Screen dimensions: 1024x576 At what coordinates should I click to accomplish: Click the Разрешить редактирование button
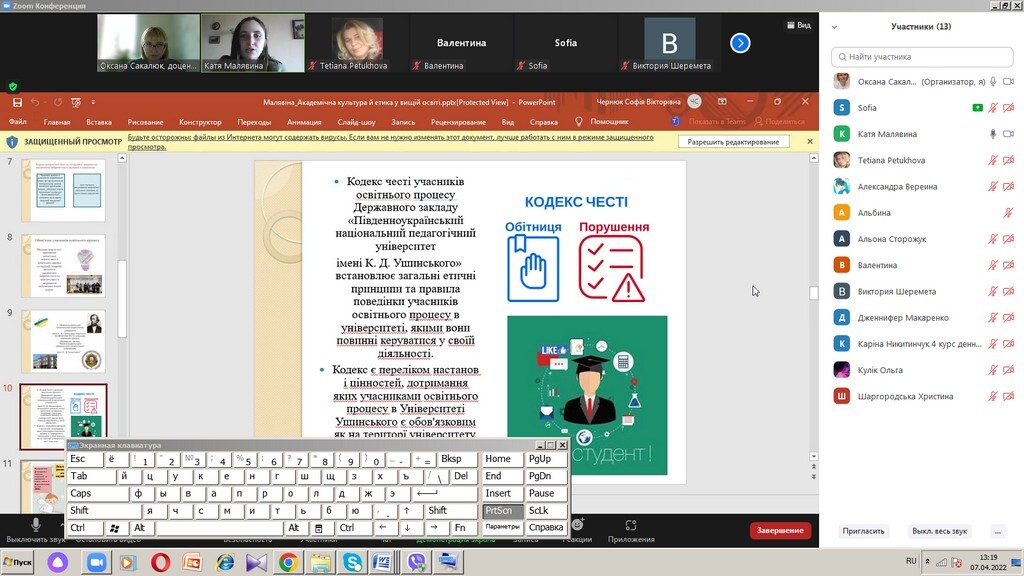click(733, 142)
